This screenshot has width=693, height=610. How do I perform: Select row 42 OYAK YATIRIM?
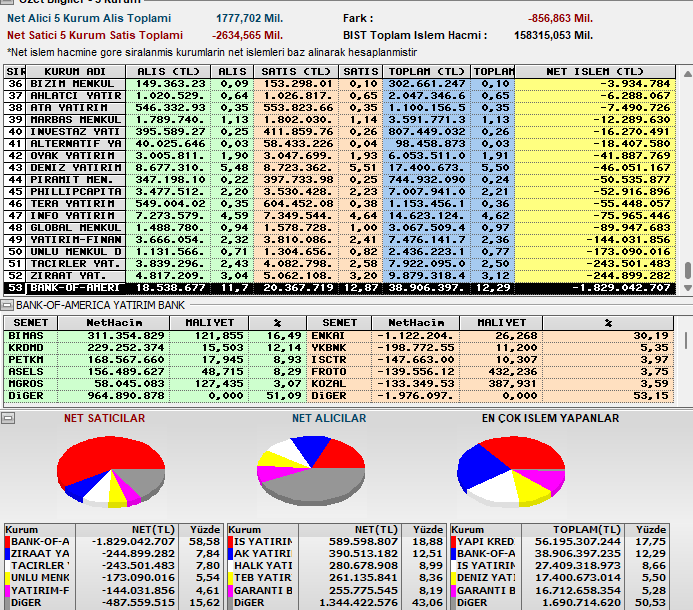[x=339, y=156]
